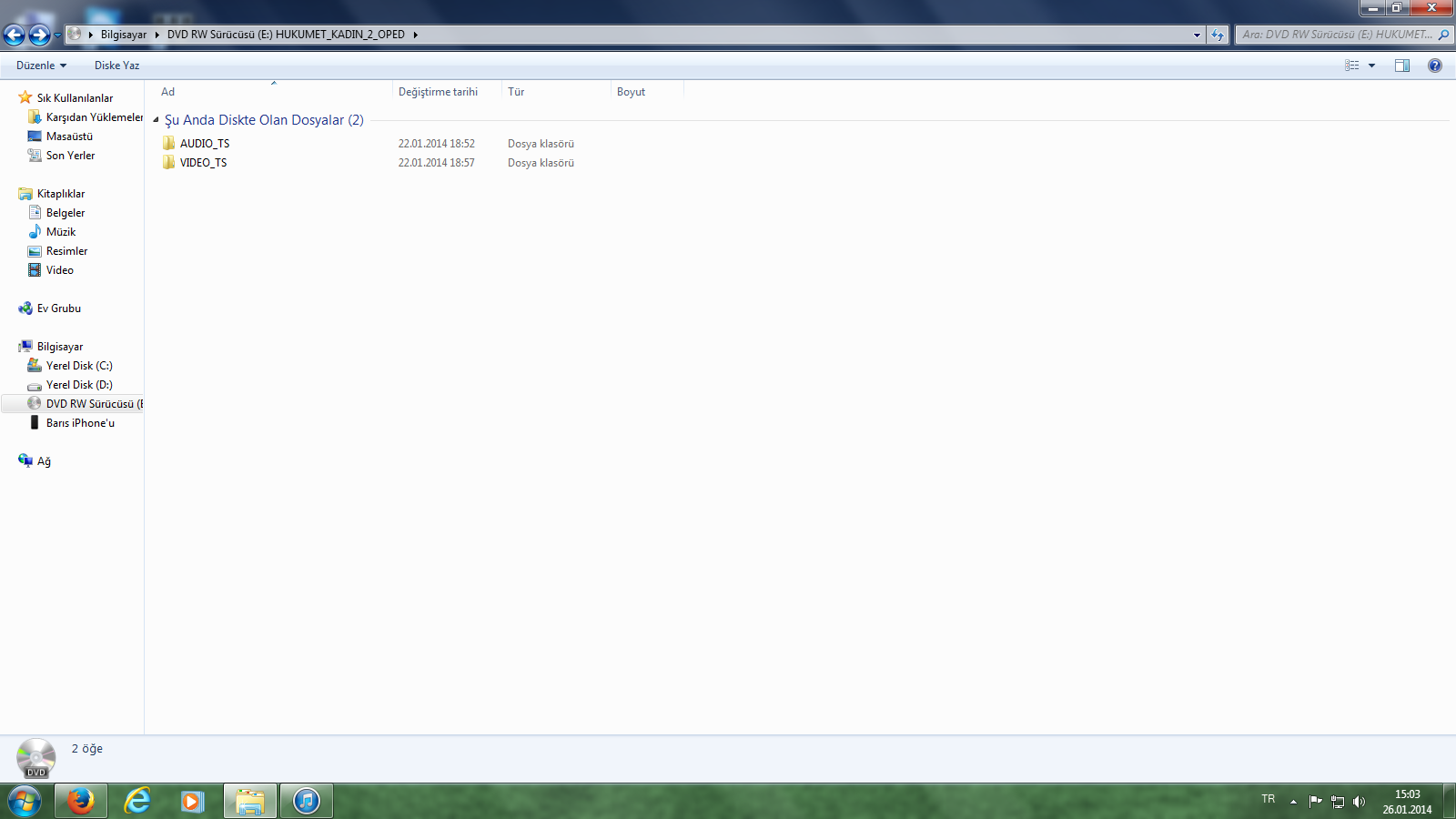Screen dimensions: 1456x819
Task: Change the view with the view icon
Action: click(x=1352, y=66)
